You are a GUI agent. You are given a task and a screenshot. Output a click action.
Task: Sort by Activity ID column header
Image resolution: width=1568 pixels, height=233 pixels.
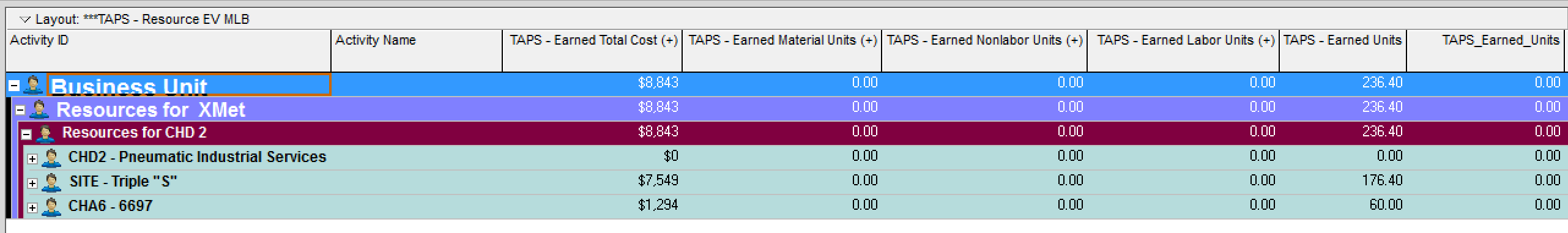168,50
